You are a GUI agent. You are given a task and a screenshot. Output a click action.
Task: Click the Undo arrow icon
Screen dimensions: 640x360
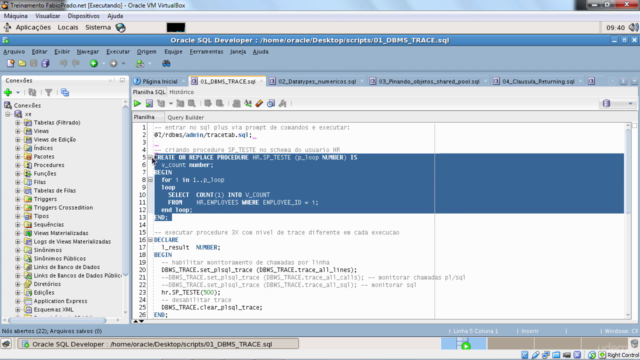click(x=63, y=63)
